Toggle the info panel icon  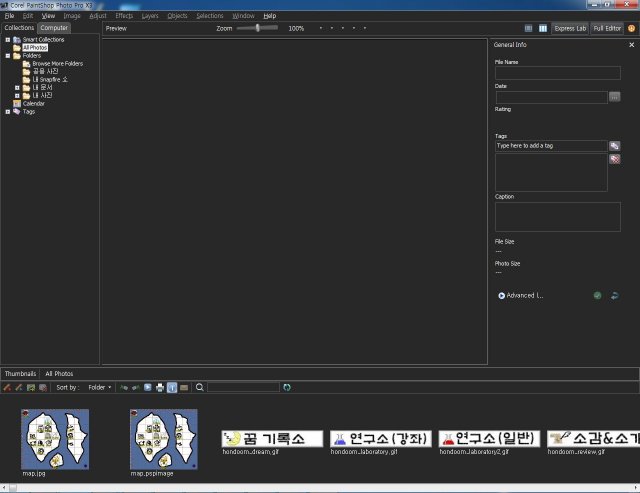coord(172,387)
